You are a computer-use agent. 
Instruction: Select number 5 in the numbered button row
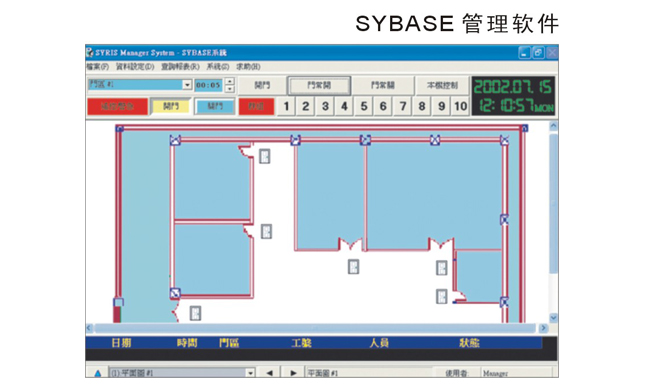pyautogui.click(x=364, y=106)
